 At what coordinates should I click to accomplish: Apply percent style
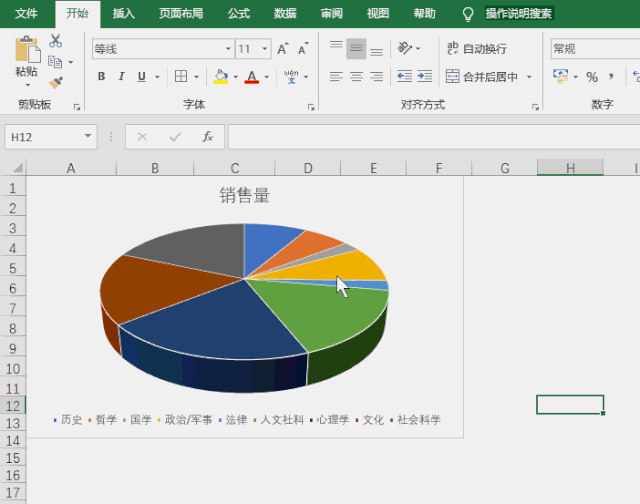point(592,77)
